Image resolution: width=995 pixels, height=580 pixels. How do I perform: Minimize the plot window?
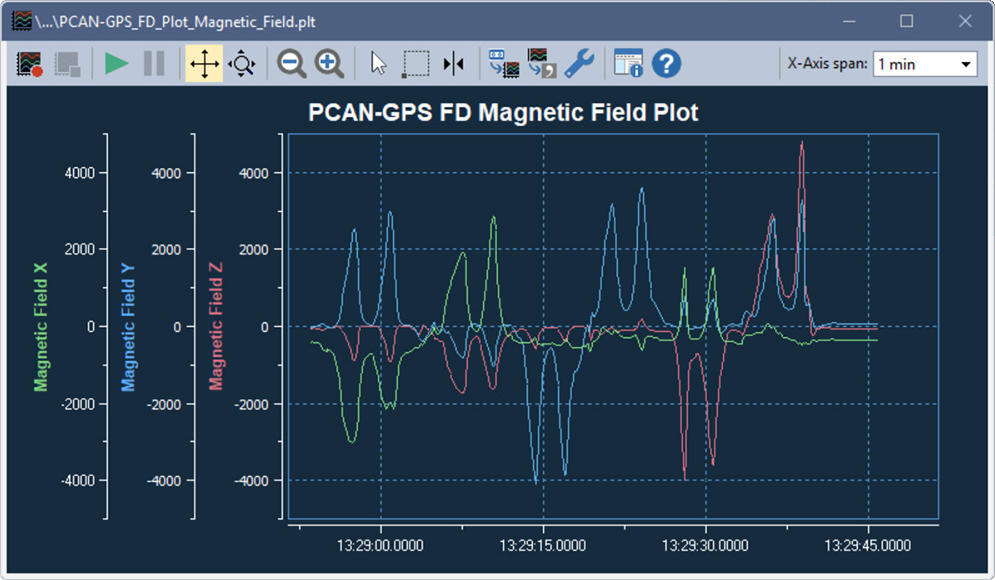(849, 21)
